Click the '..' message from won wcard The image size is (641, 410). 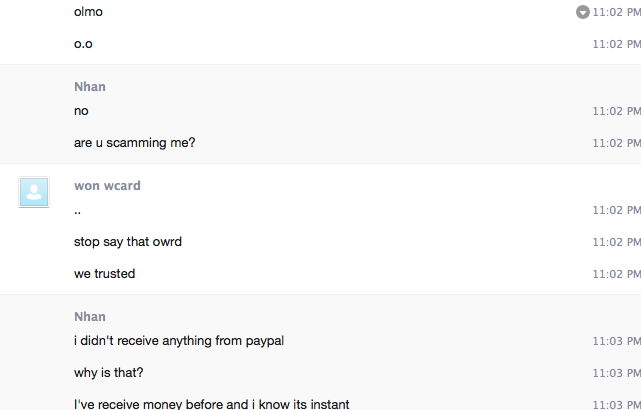pyautogui.click(x=77, y=212)
